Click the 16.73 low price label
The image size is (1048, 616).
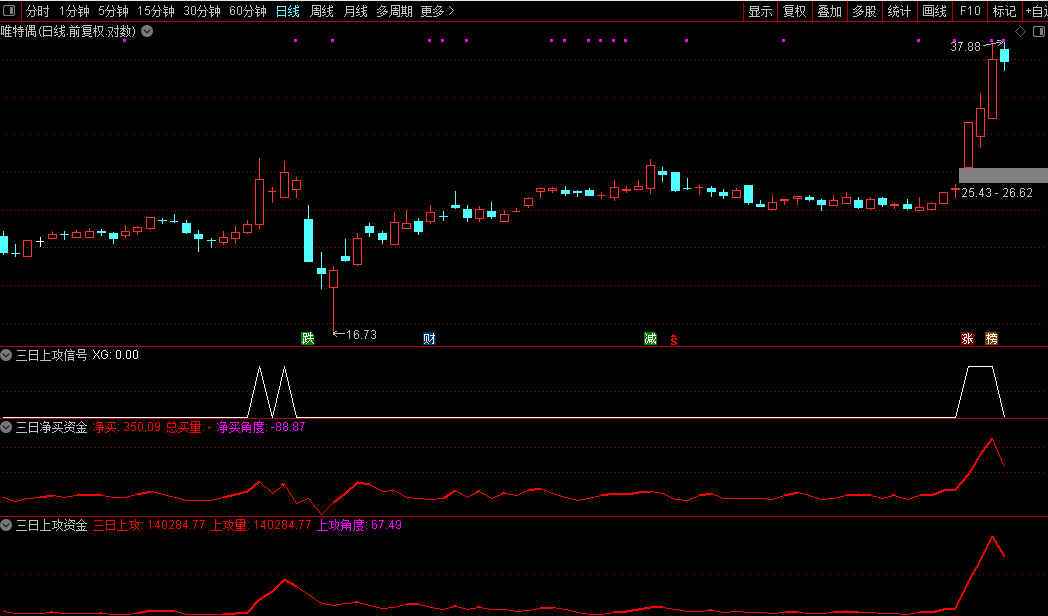pos(362,335)
